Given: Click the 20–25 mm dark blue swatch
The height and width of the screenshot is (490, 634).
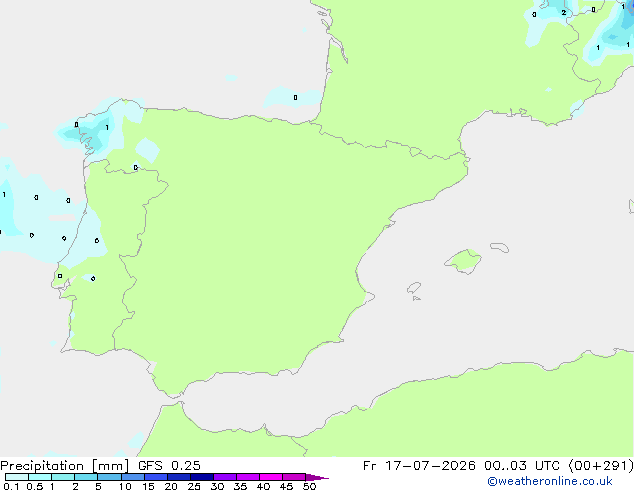Looking at the screenshot, I should pos(178,477).
